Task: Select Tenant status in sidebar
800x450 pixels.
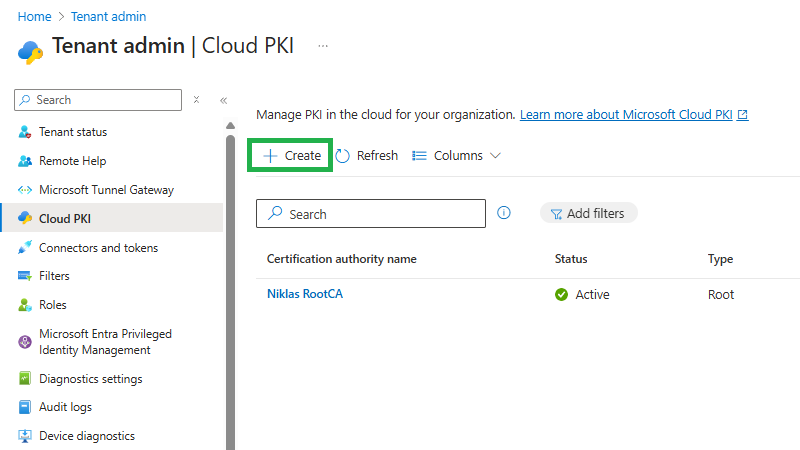Action: [73, 132]
